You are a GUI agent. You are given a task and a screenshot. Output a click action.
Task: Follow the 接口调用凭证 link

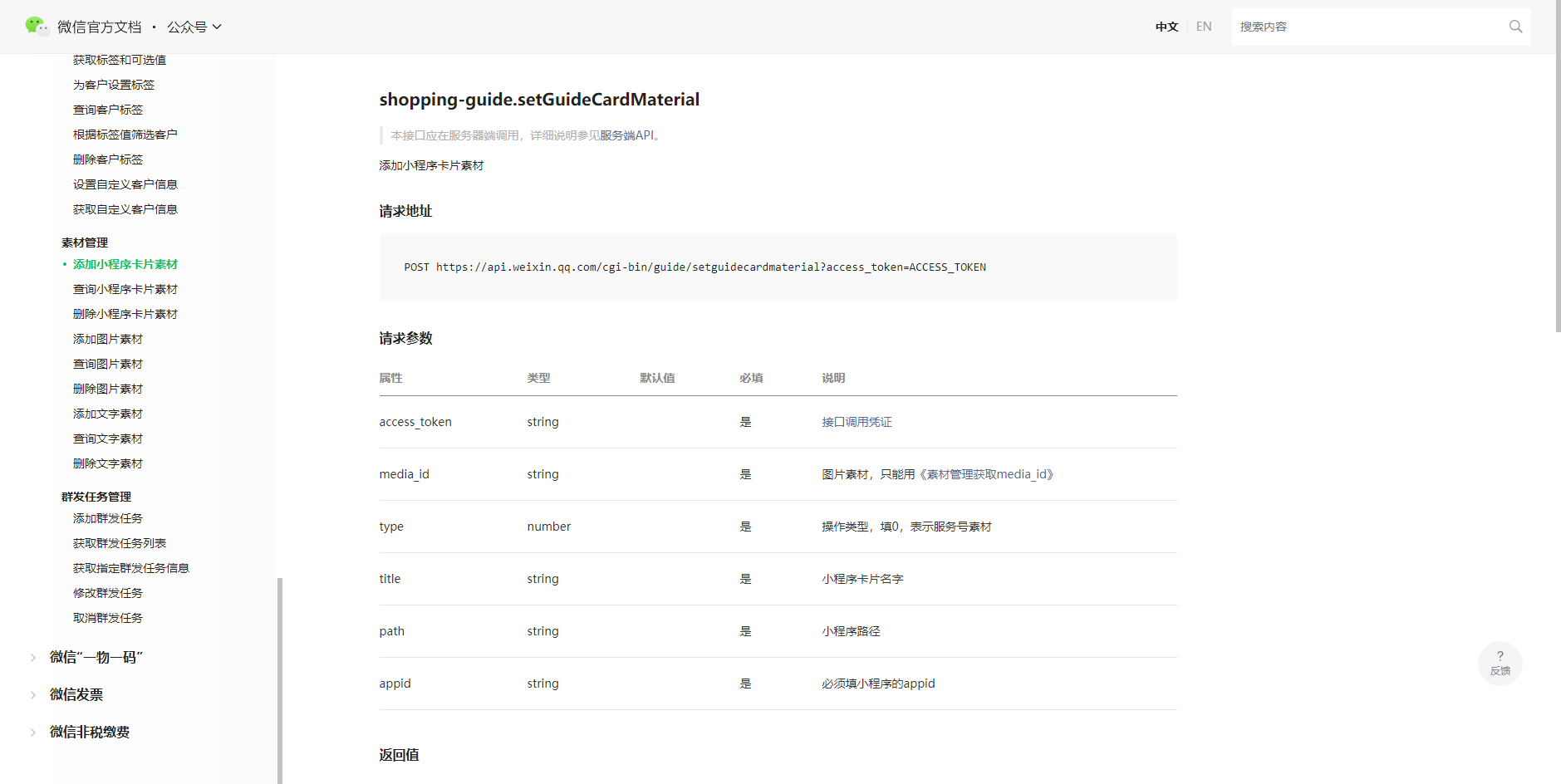tap(857, 422)
